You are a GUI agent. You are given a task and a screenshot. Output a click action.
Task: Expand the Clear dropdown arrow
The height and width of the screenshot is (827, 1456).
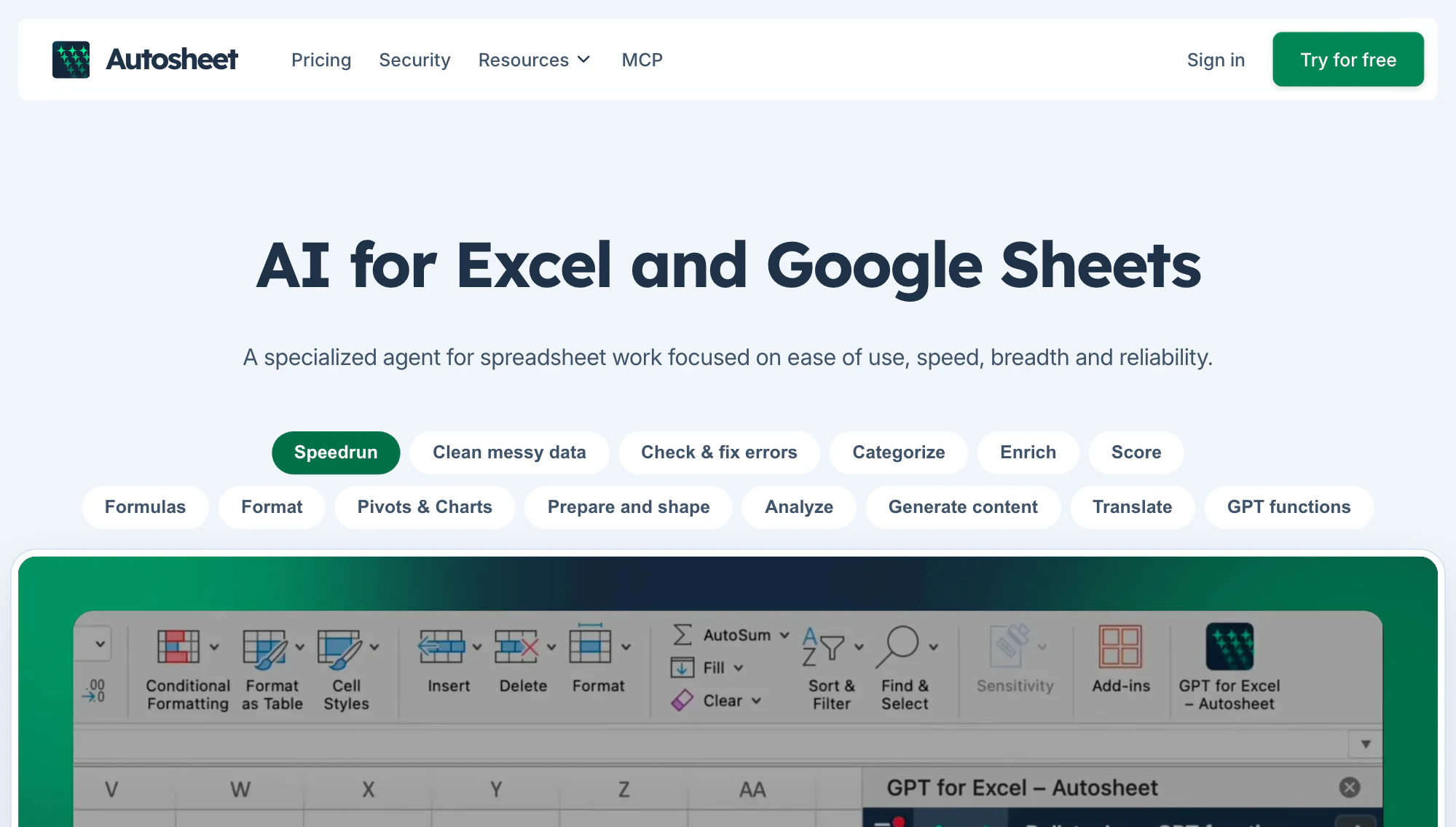(x=756, y=701)
